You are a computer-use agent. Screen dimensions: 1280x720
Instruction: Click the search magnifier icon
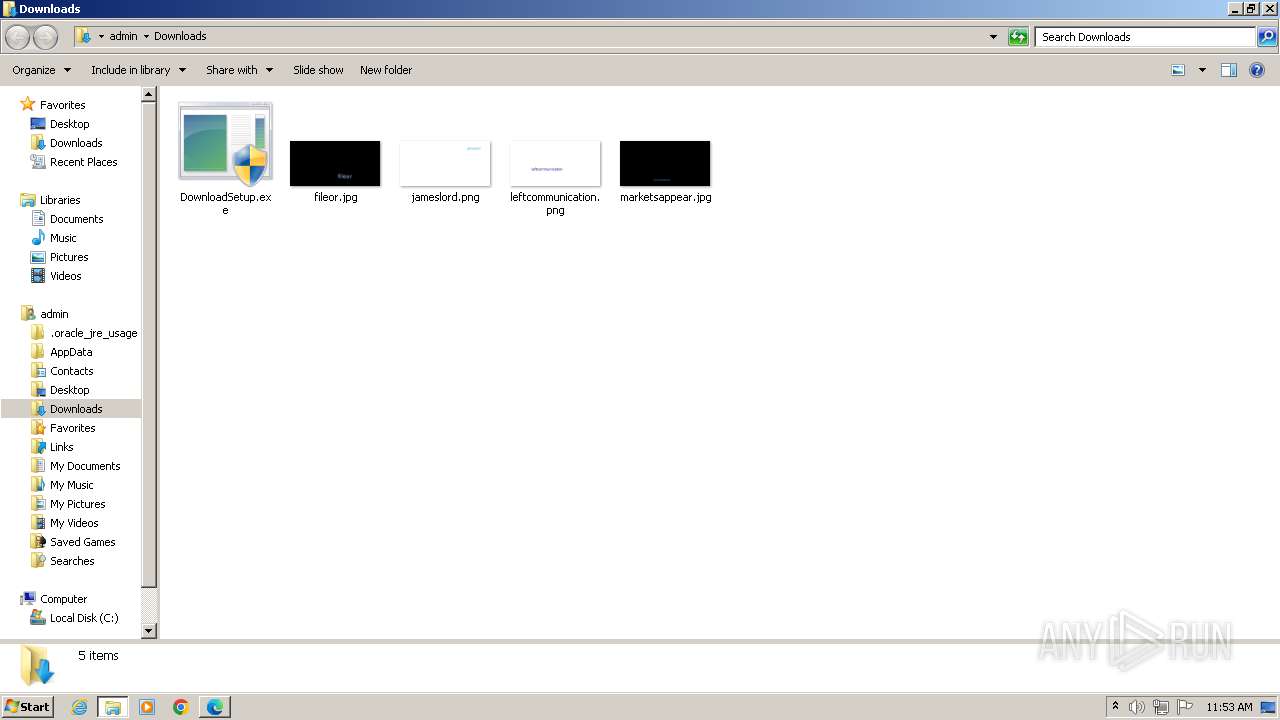pos(1267,37)
